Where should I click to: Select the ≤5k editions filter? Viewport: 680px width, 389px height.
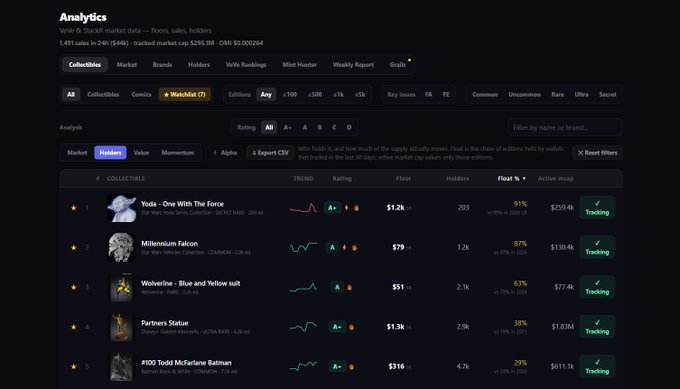point(360,95)
